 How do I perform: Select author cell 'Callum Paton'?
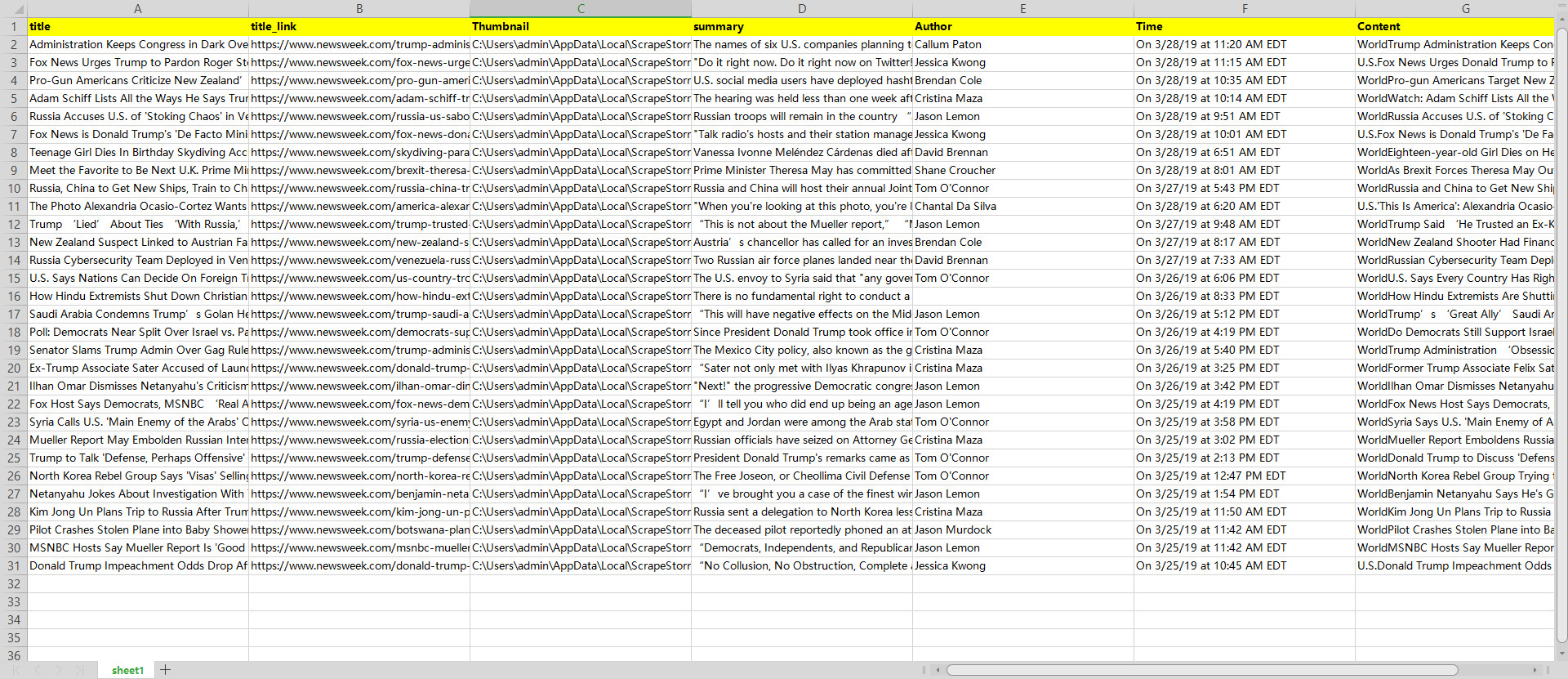(x=1023, y=44)
